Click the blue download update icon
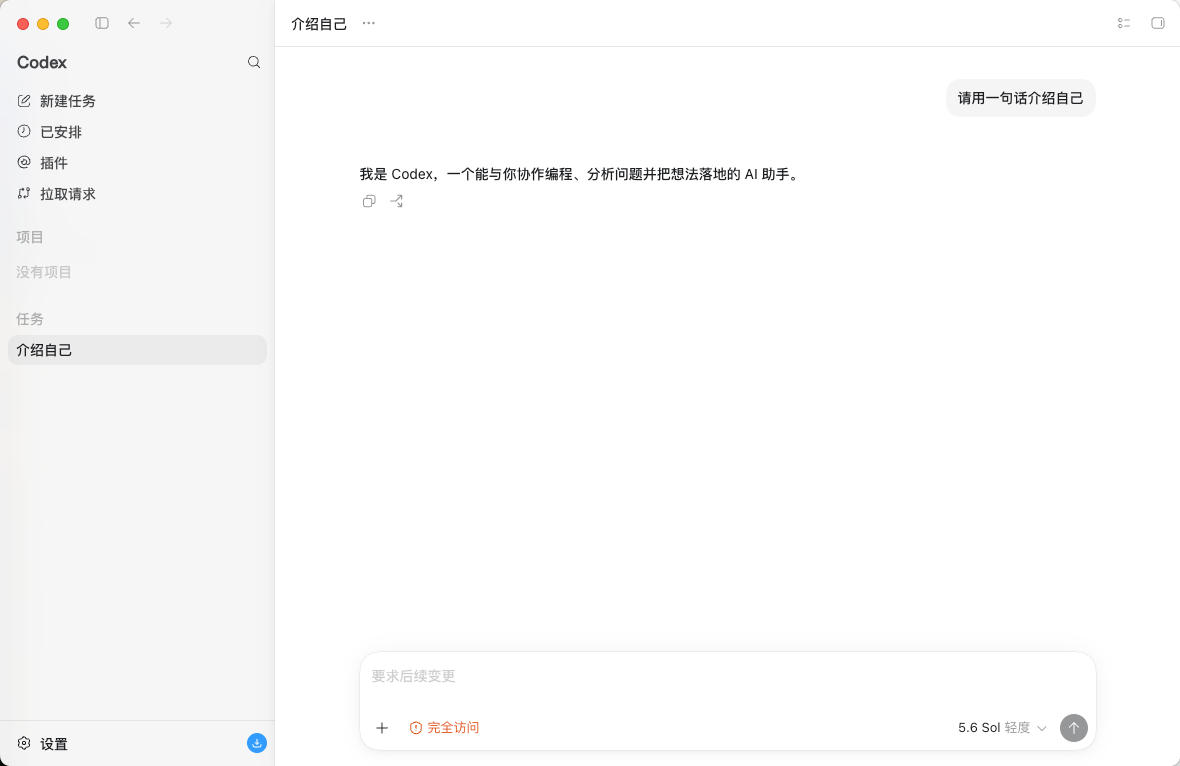This screenshot has height=766, width=1180. click(x=257, y=743)
